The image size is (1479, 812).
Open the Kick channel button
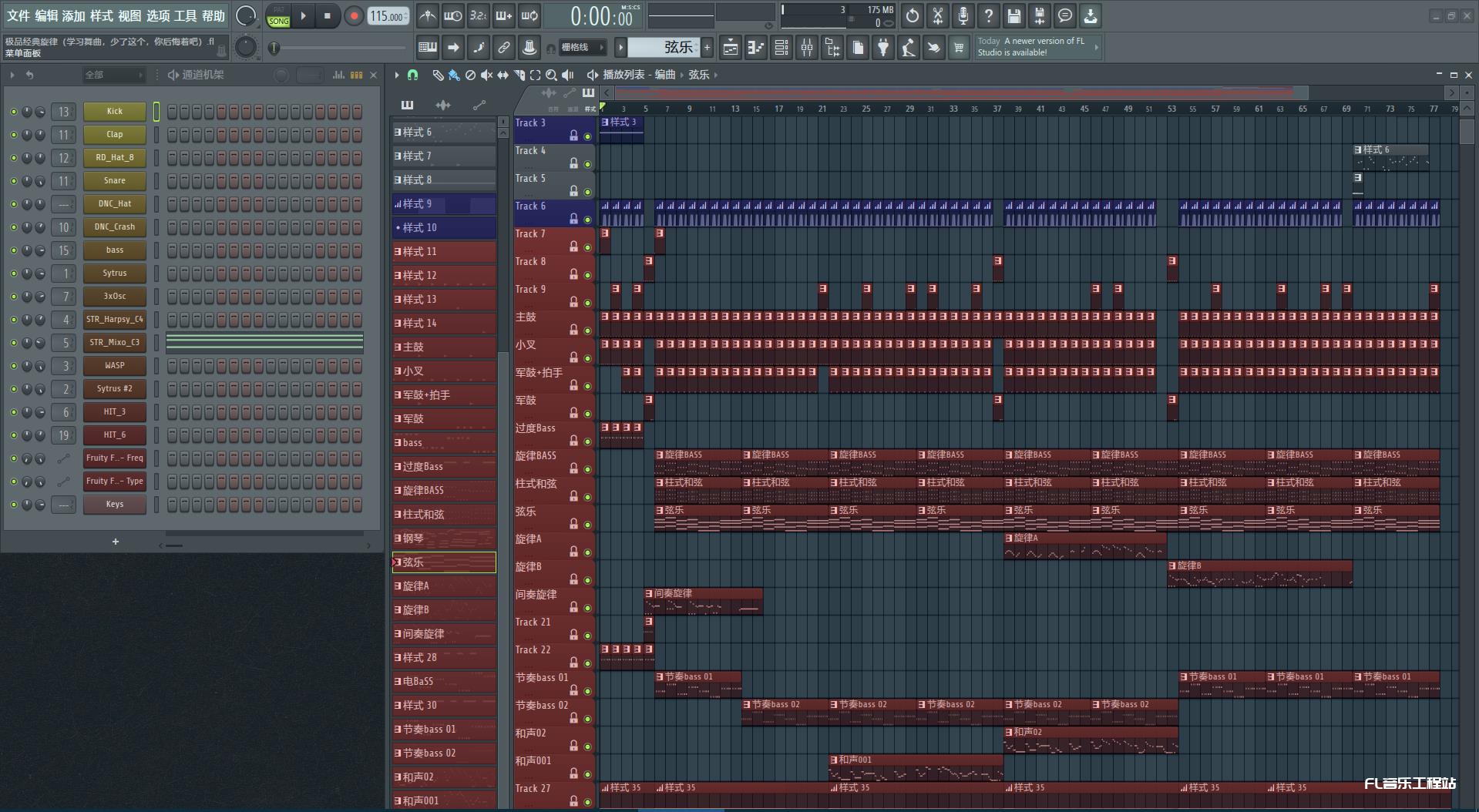click(x=115, y=112)
